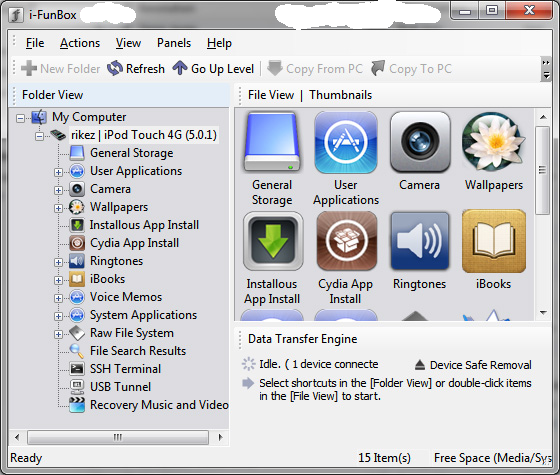Click Recovery Music and Video clapperboard icon
Viewport: 560px width, 475px height.
[x=77, y=405]
